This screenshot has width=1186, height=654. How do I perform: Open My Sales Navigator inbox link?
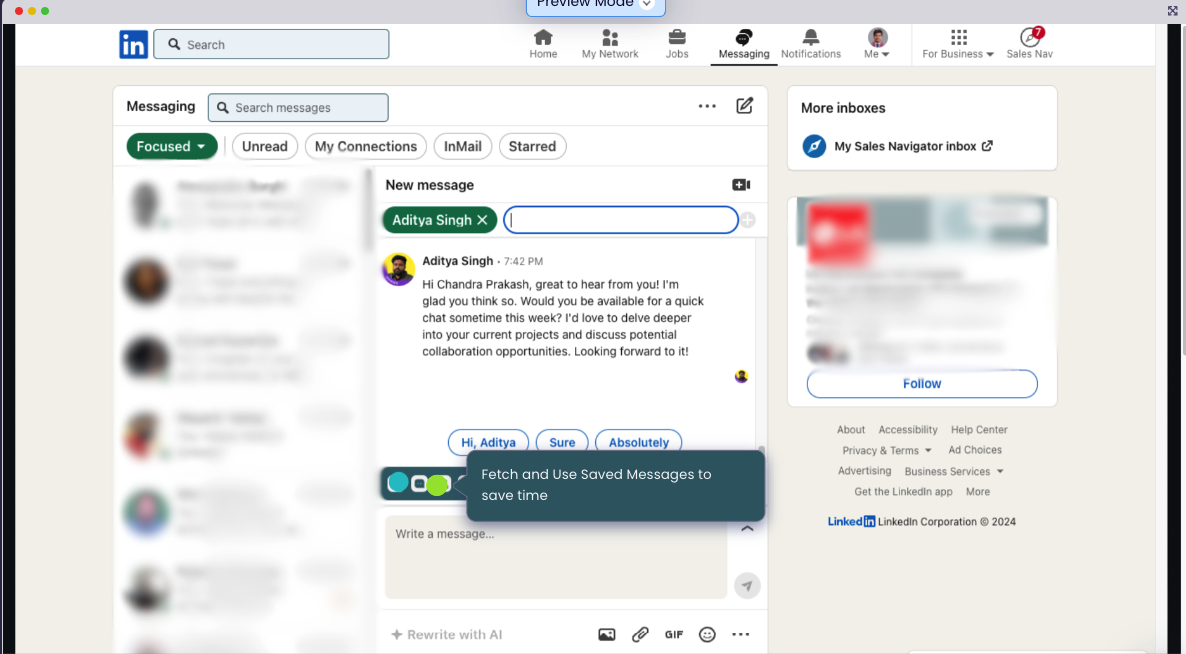(913, 147)
